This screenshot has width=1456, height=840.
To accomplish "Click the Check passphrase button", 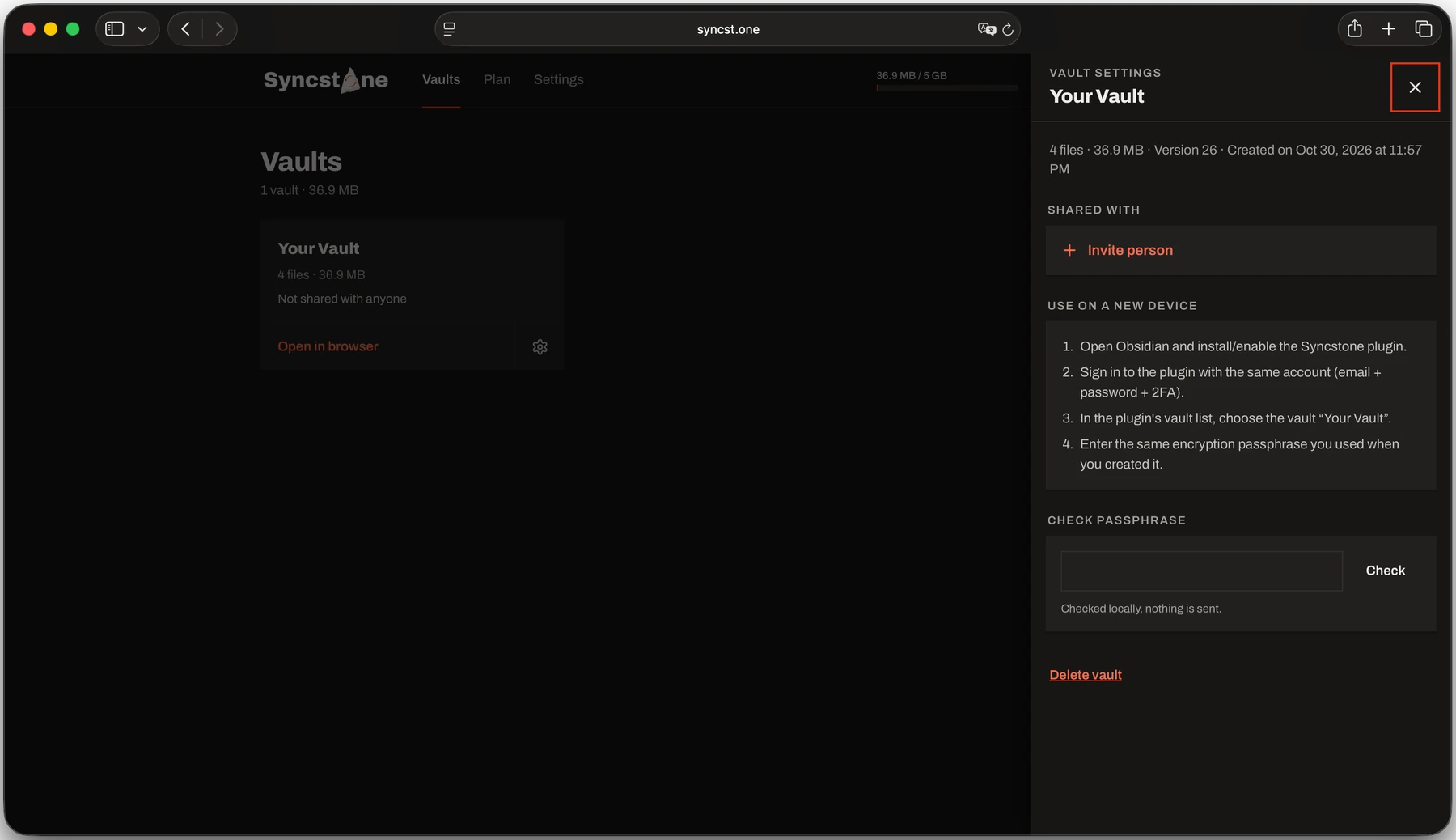I will (x=1385, y=571).
